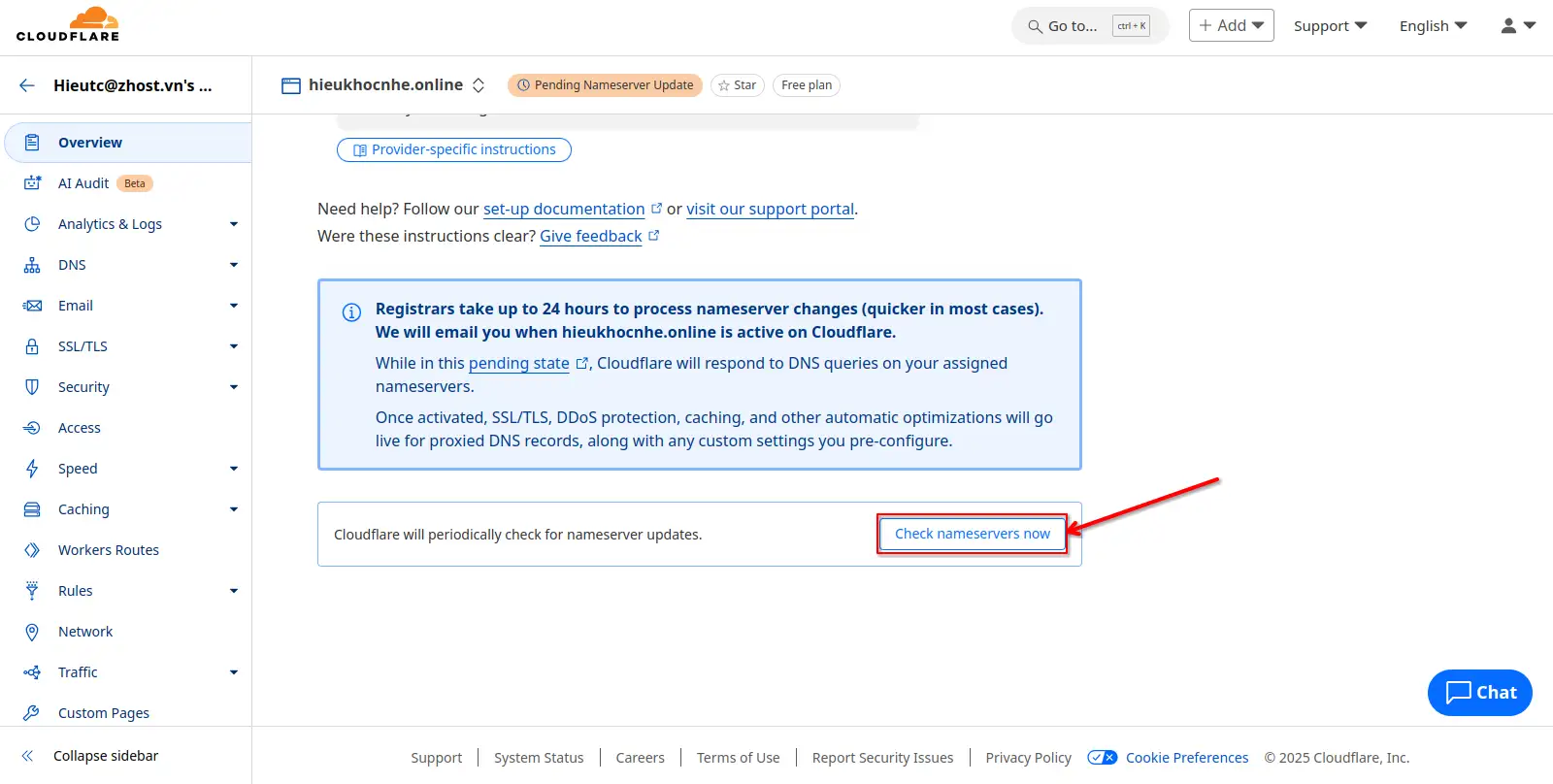Expand the SSL/TLS sidebar section
Image resolution: width=1553 pixels, height=784 pixels.
point(233,346)
